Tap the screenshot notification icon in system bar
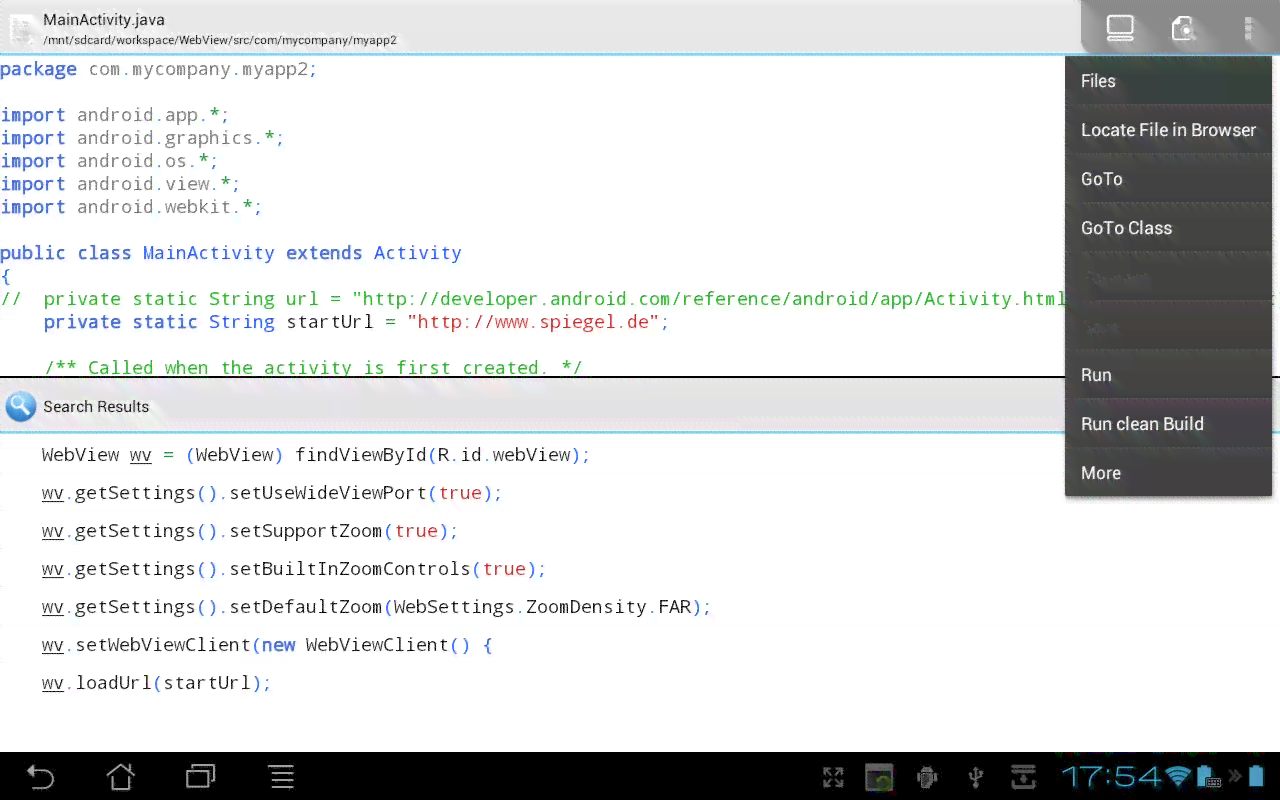Image resolution: width=1280 pixels, height=800 pixels. [x=879, y=778]
